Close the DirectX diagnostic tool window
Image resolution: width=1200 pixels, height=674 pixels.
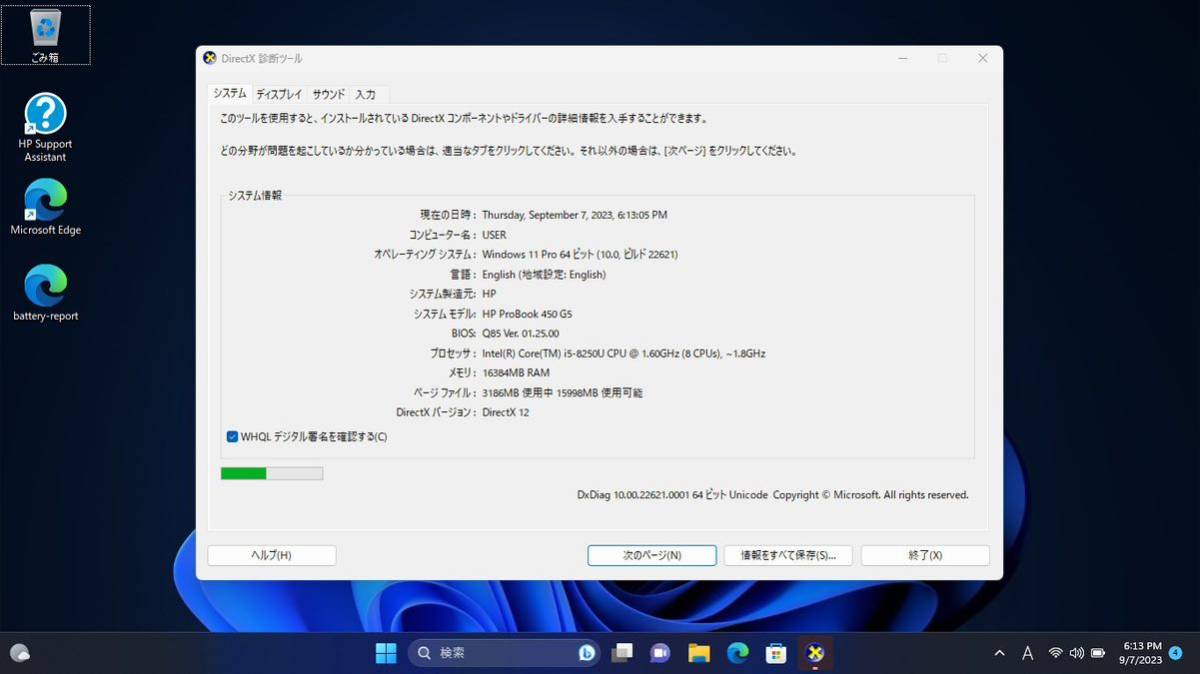982,58
